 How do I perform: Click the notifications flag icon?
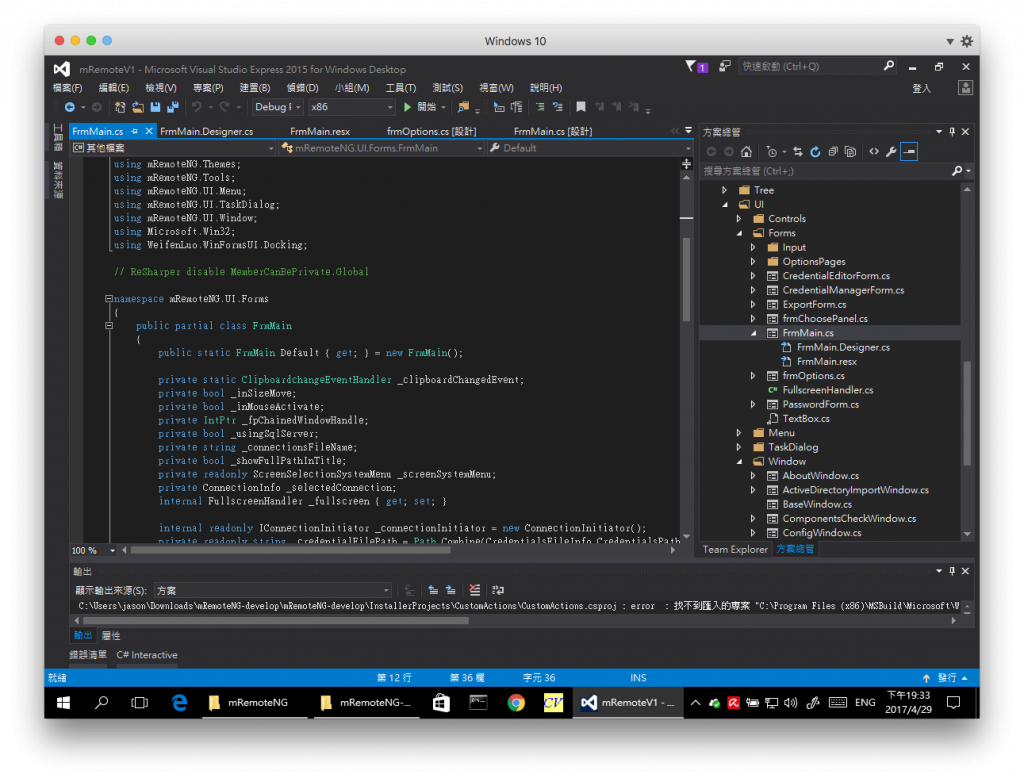(x=690, y=67)
